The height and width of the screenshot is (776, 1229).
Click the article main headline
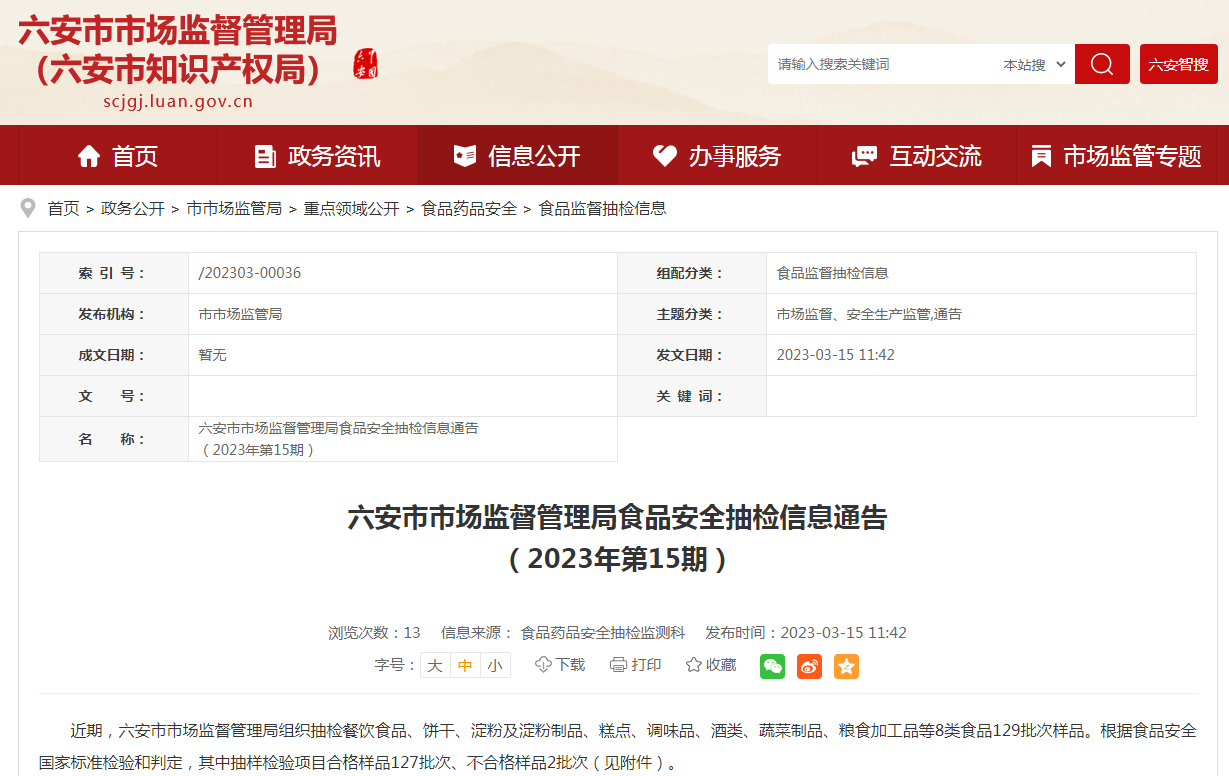tap(617, 538)
